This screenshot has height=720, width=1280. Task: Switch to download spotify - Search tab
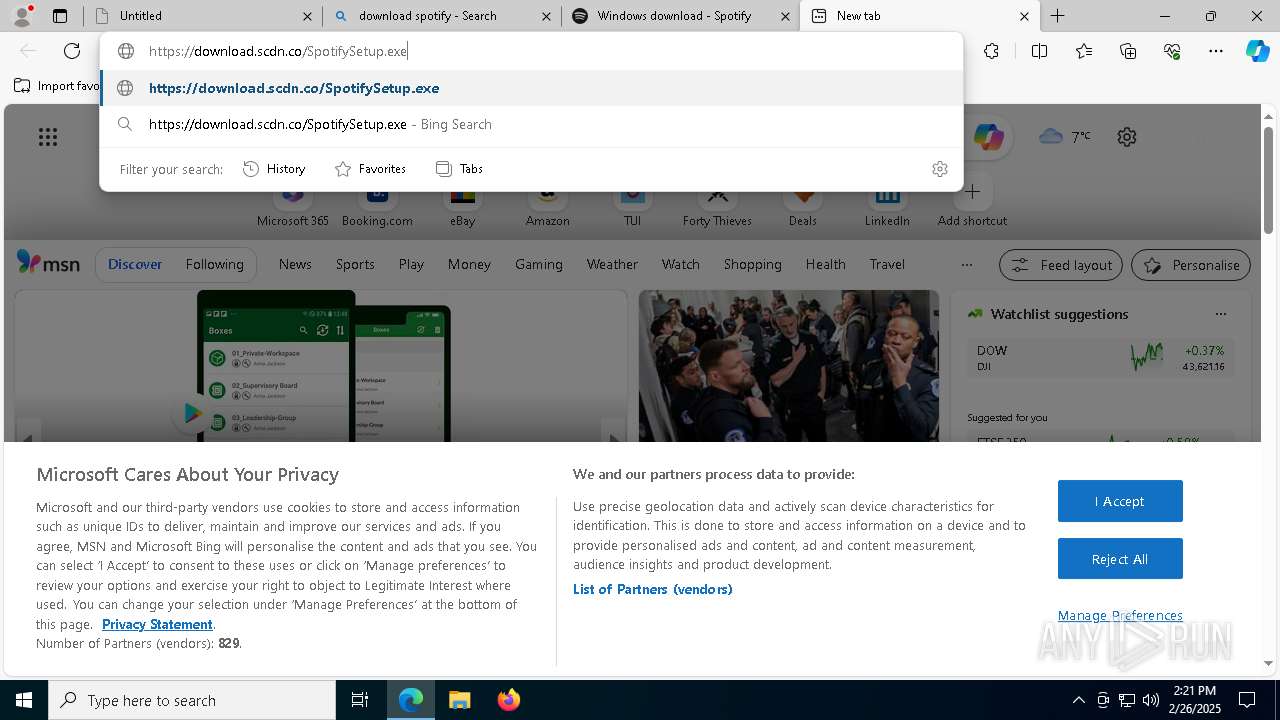442,16
